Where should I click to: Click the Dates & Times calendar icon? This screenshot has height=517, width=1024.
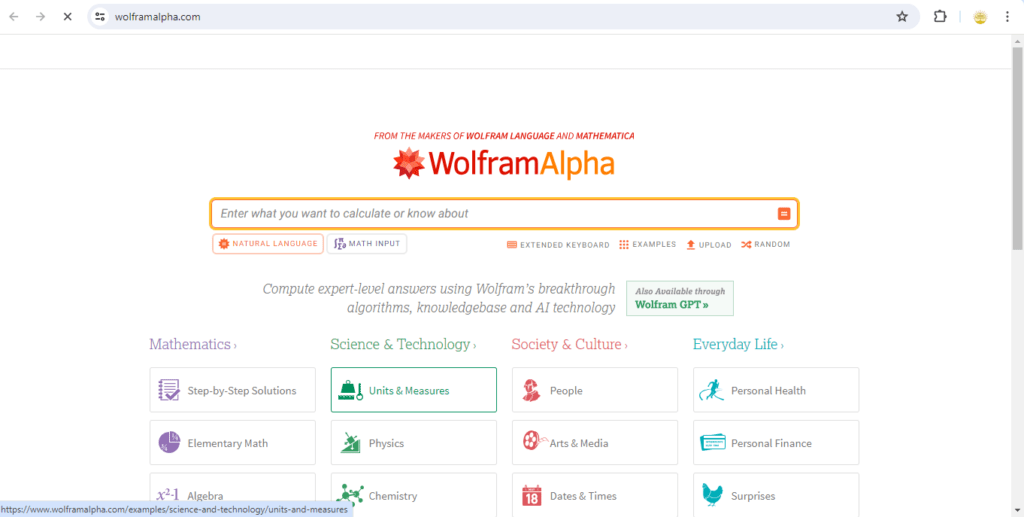[532, 495]
